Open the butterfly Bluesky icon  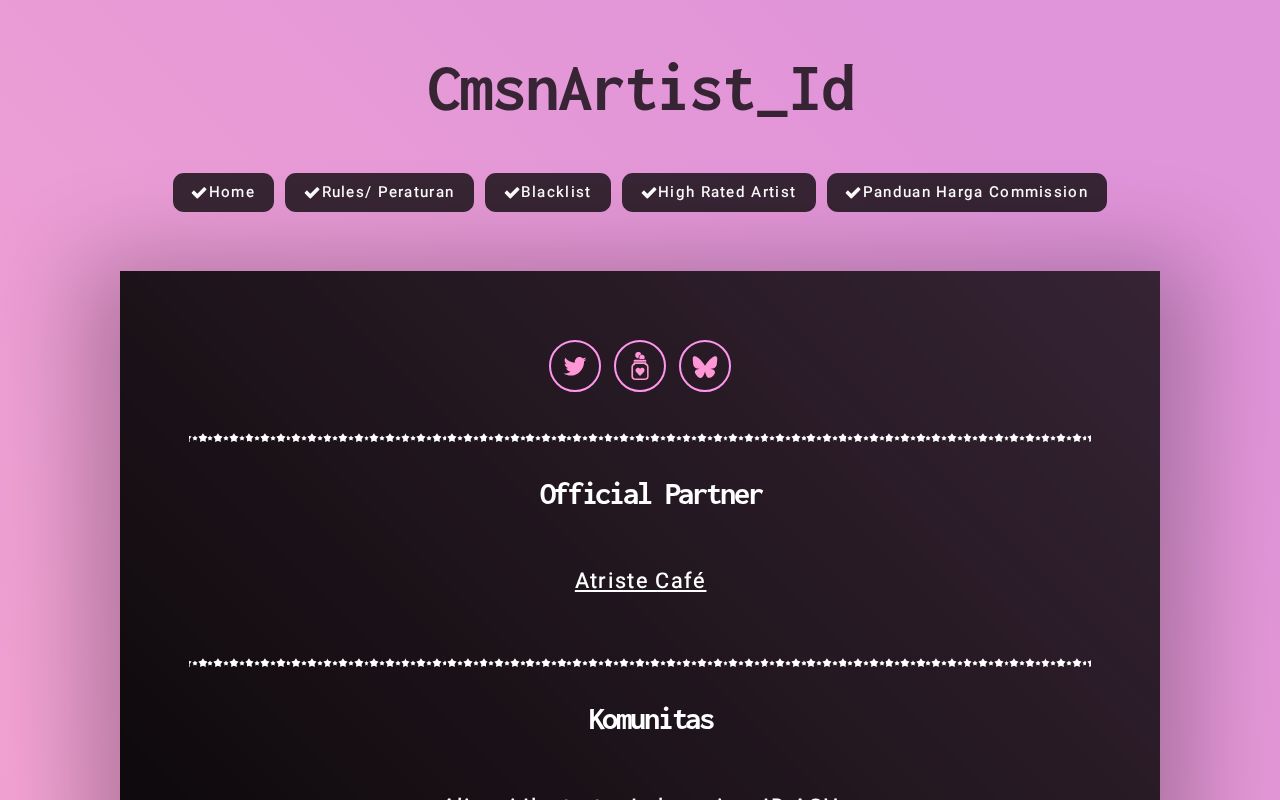click(705, 366)
